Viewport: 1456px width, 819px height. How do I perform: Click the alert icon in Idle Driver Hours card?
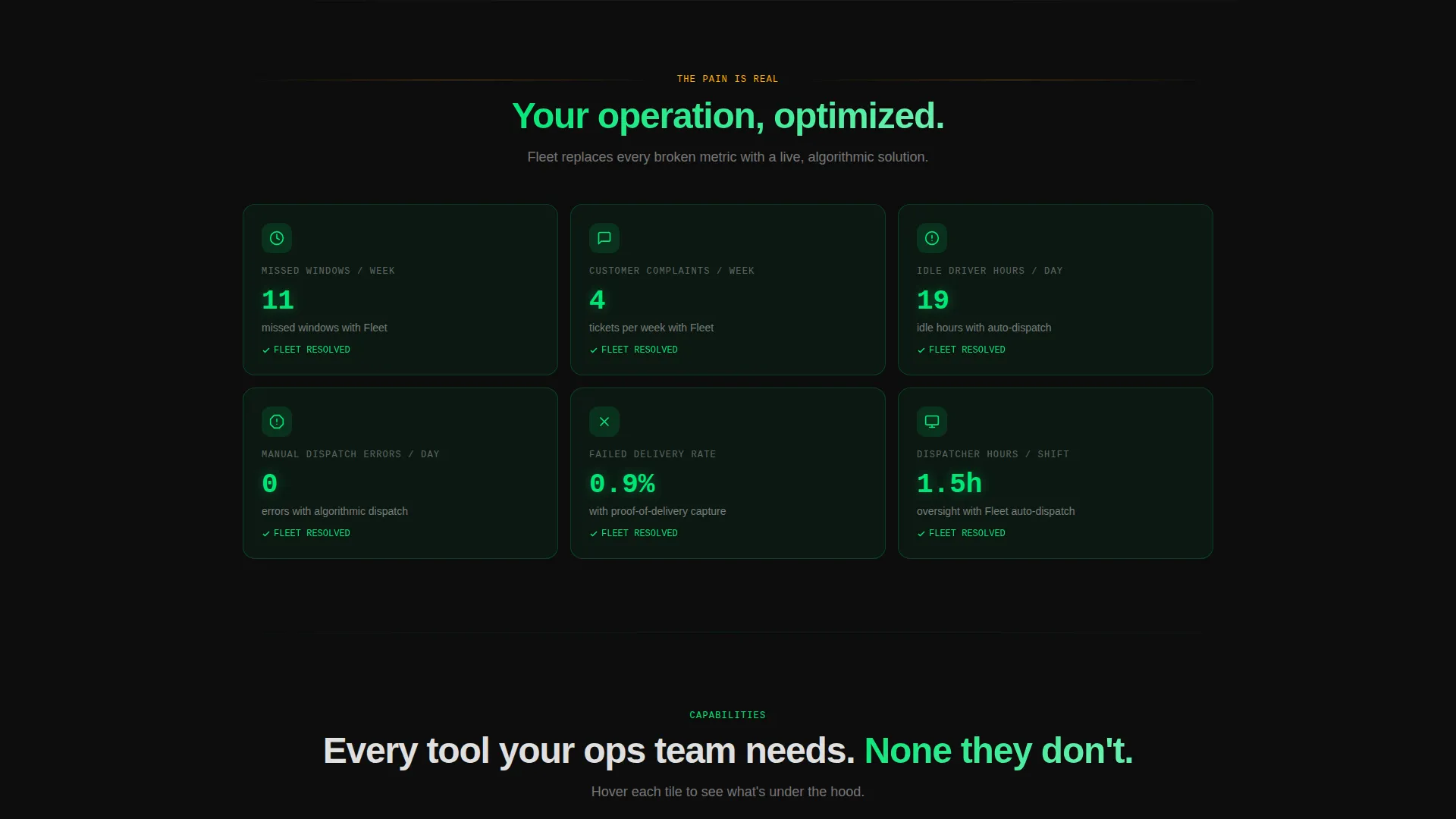(x=932, y=238)
